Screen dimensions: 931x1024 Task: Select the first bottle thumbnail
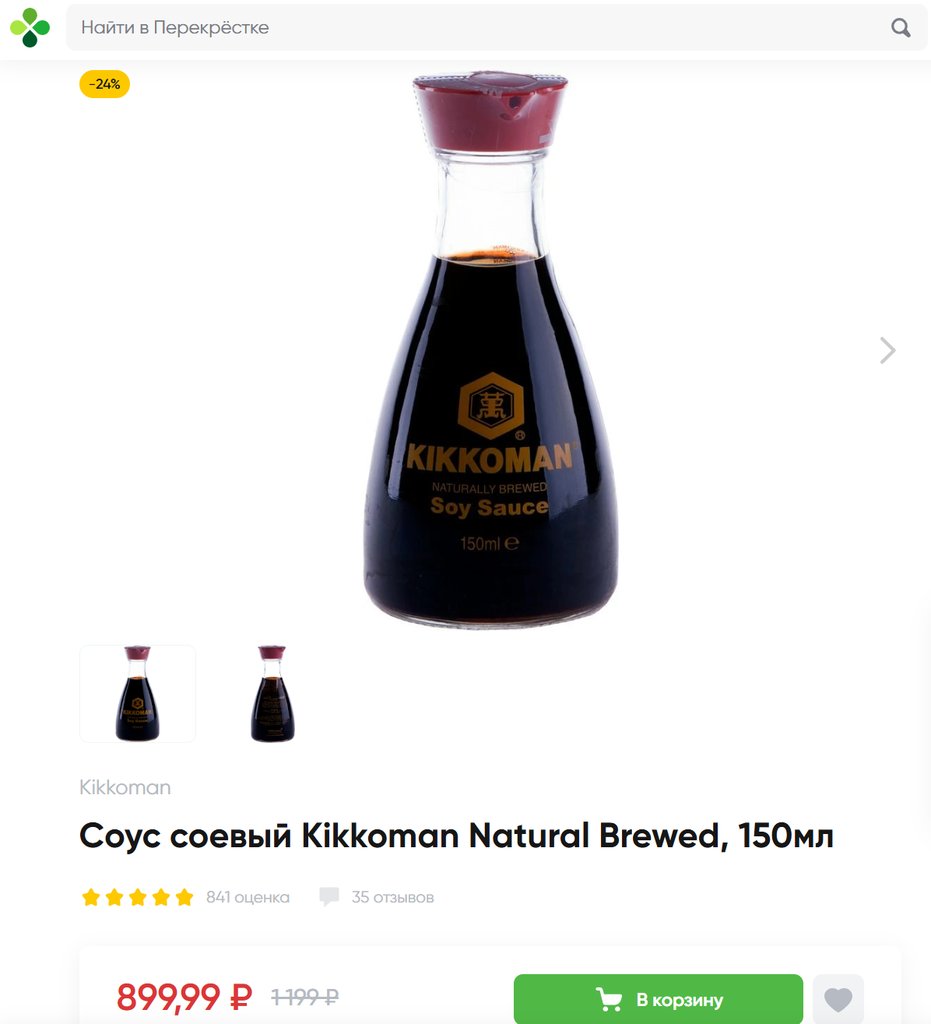[x=138, y=694]
